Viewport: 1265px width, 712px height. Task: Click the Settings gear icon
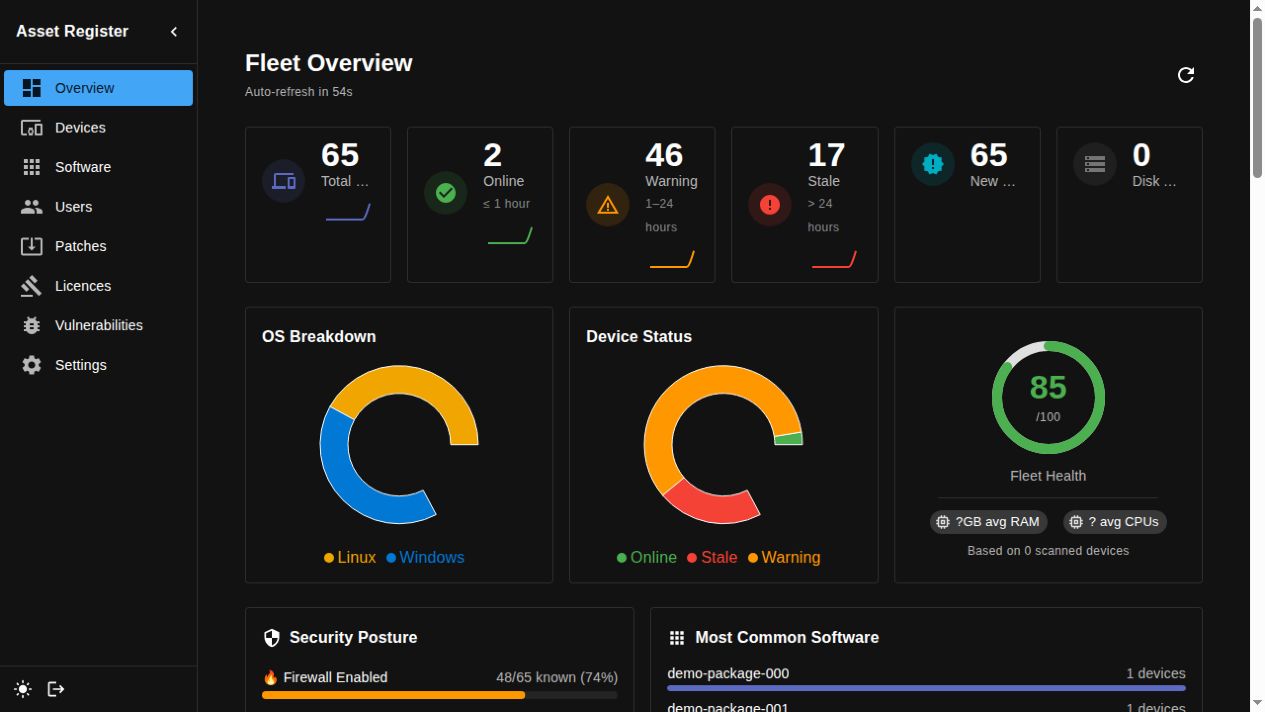[32, 365]
